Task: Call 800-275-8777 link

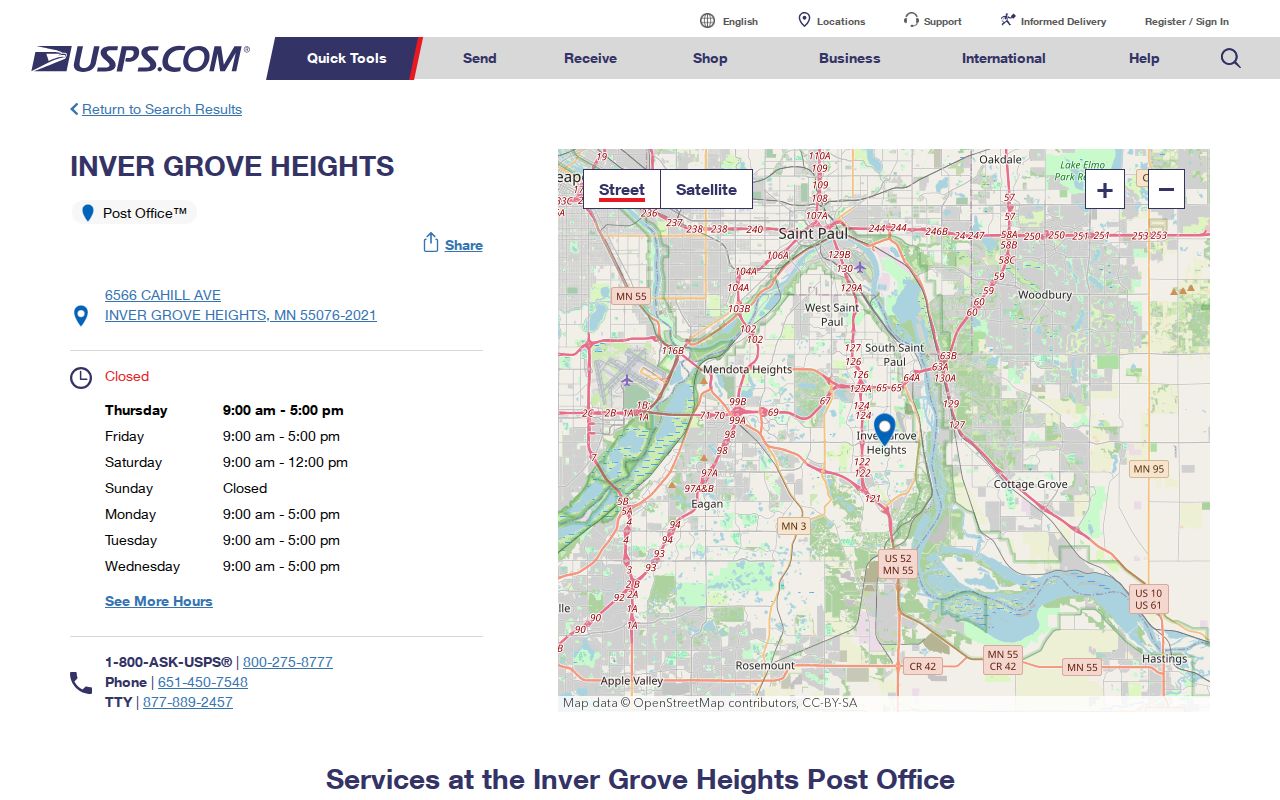Action: (288, 662)
